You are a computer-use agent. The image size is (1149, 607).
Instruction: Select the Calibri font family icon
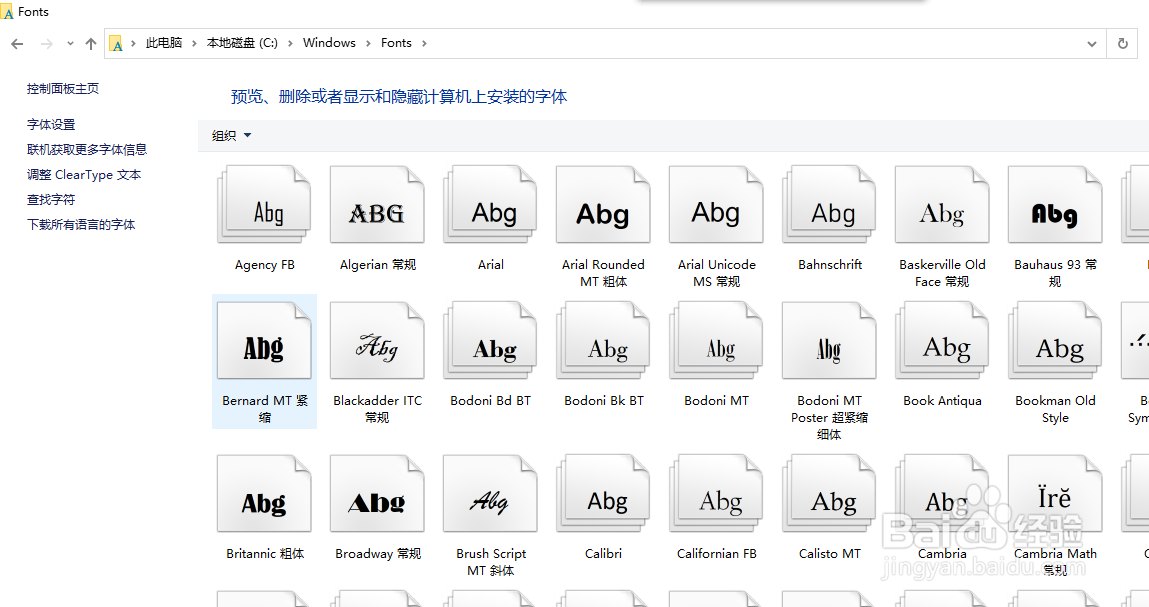click(603, 494)
